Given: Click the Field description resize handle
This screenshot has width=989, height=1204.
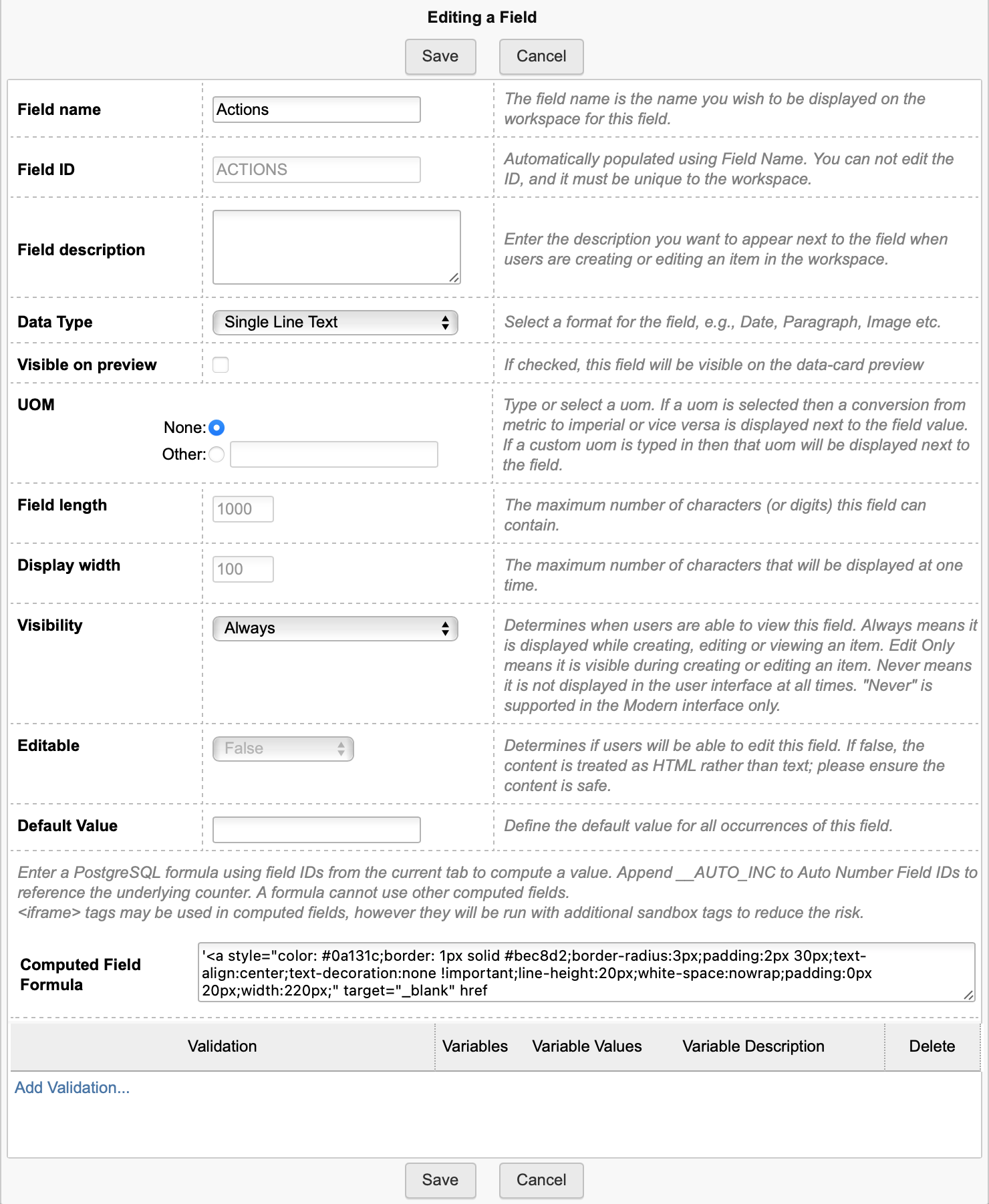Looking at the screenshot, I should (454, 278).
